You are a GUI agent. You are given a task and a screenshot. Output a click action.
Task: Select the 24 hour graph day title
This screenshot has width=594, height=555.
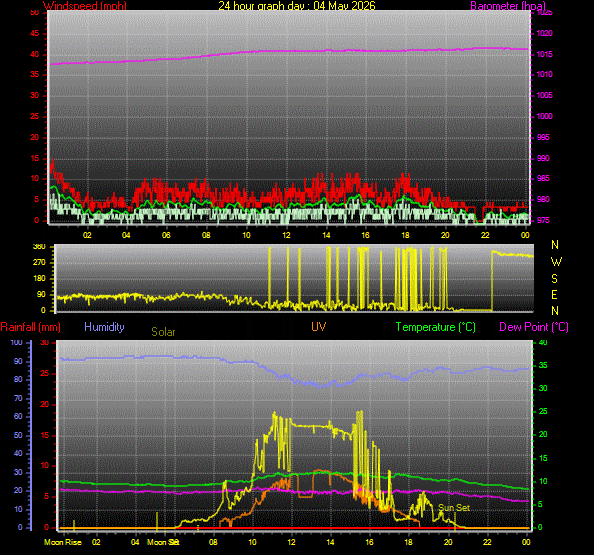pyautogui.click(x=297, y=6)
